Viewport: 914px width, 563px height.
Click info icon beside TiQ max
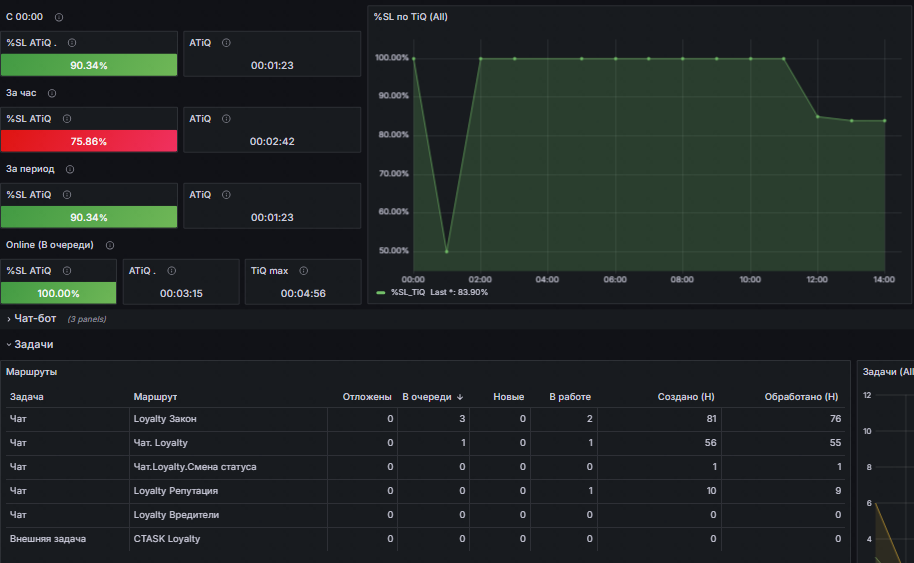(304, 271)
